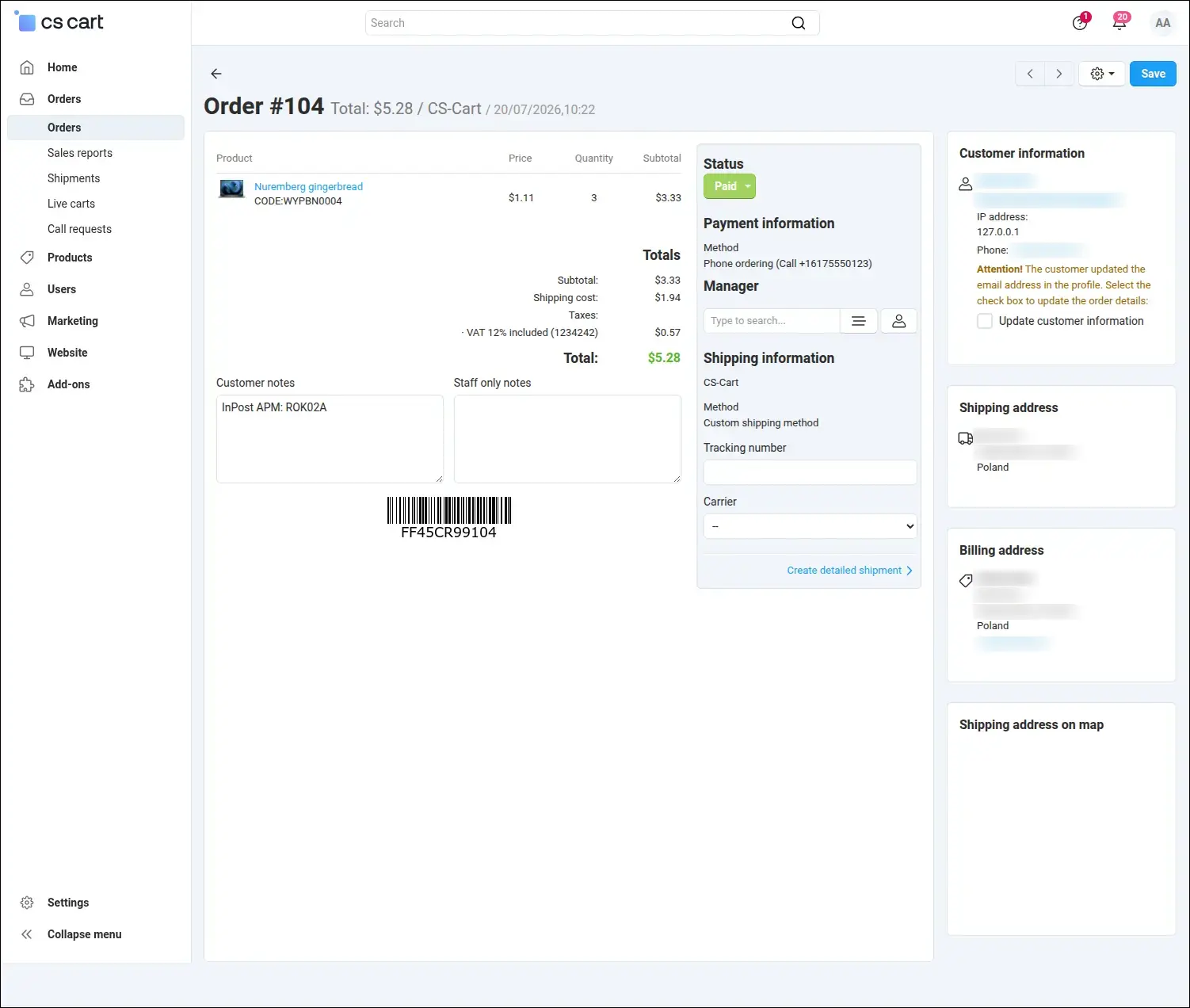Focus the Staff only notes textarea
1190x1008 pixels.
pyautogui.click(x=567, y=439)
